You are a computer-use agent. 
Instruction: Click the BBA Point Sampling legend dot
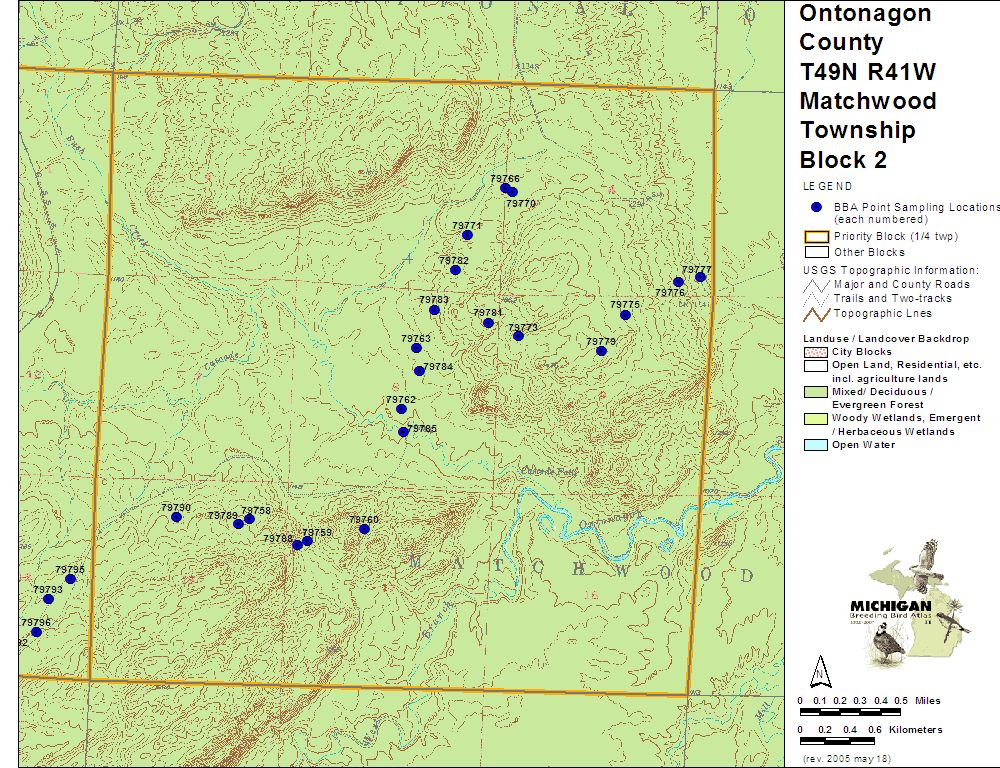point(816,206)
